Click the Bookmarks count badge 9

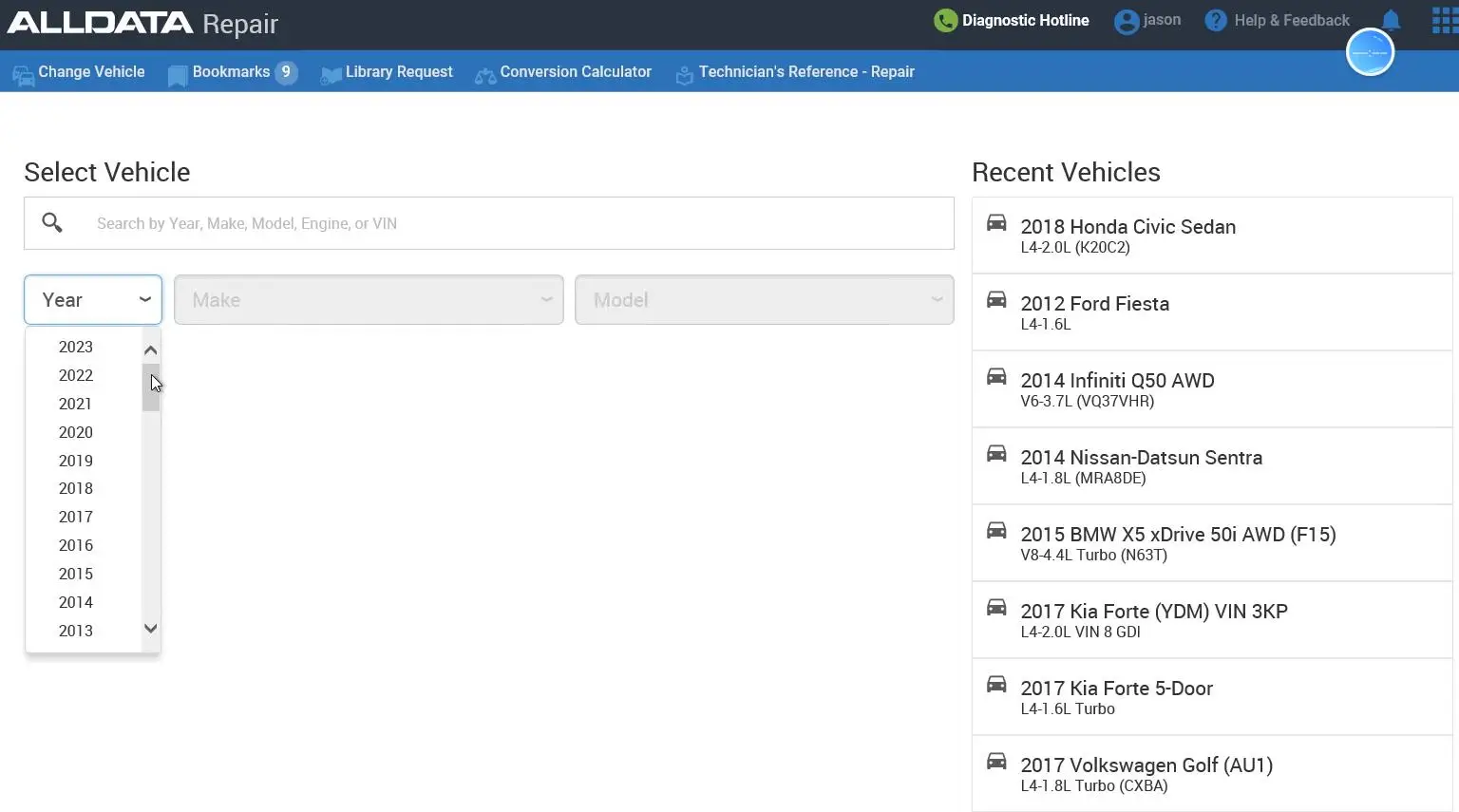[x=286, y=72]
